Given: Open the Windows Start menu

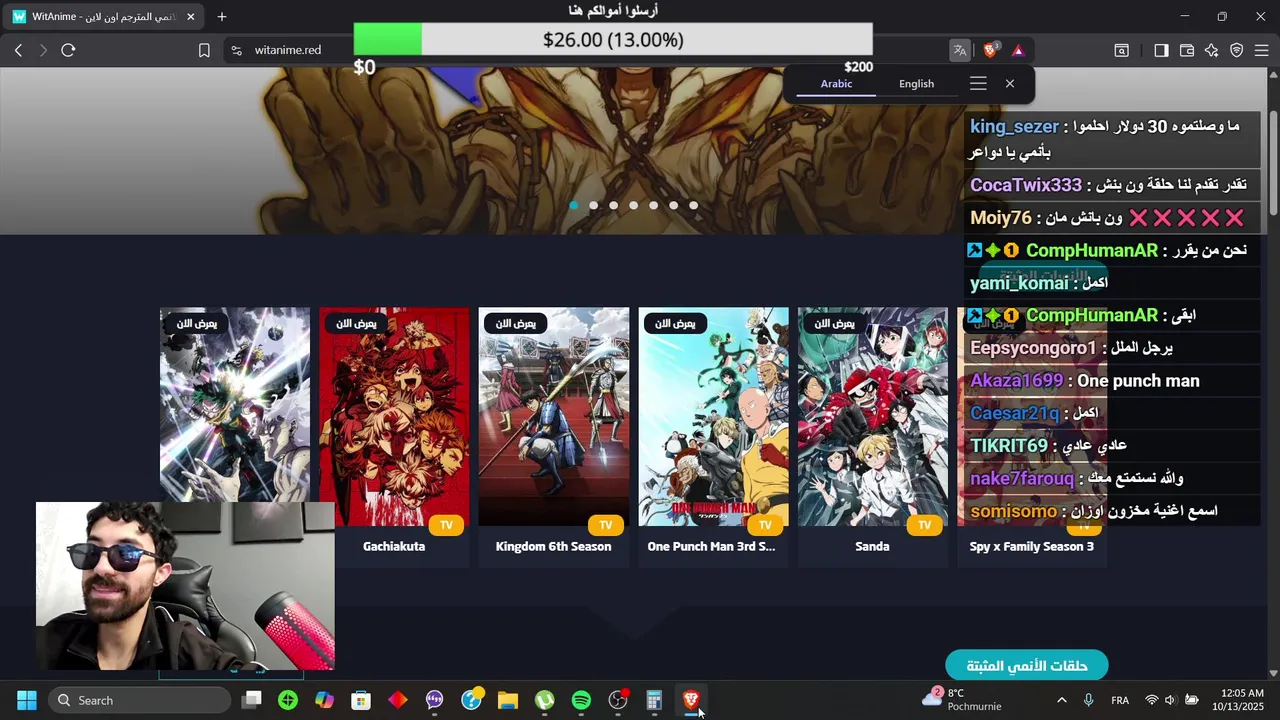Looking at the screenshot, I should click(x=27, y=700).
